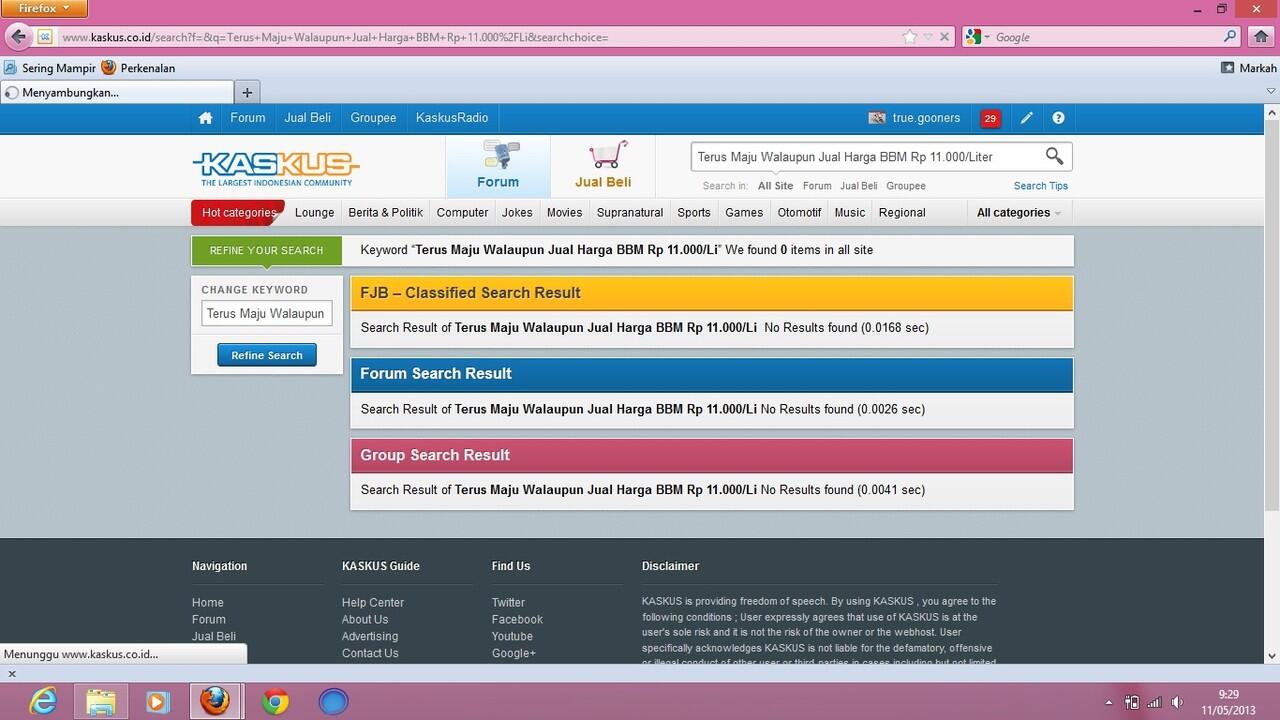Screen dimensions: 1280x720
Task: Click Firefox taskbar icon
Action: tap(215, 701)
